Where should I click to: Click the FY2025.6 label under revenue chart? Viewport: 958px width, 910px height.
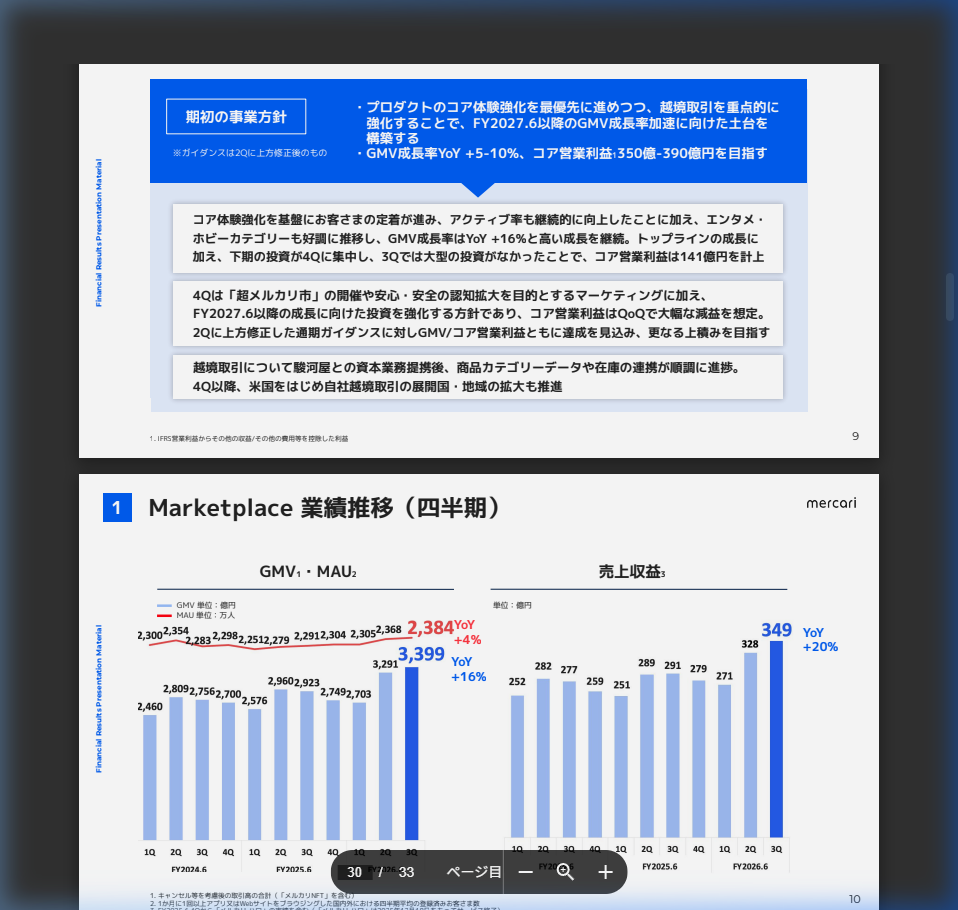(x=660, y=867)
